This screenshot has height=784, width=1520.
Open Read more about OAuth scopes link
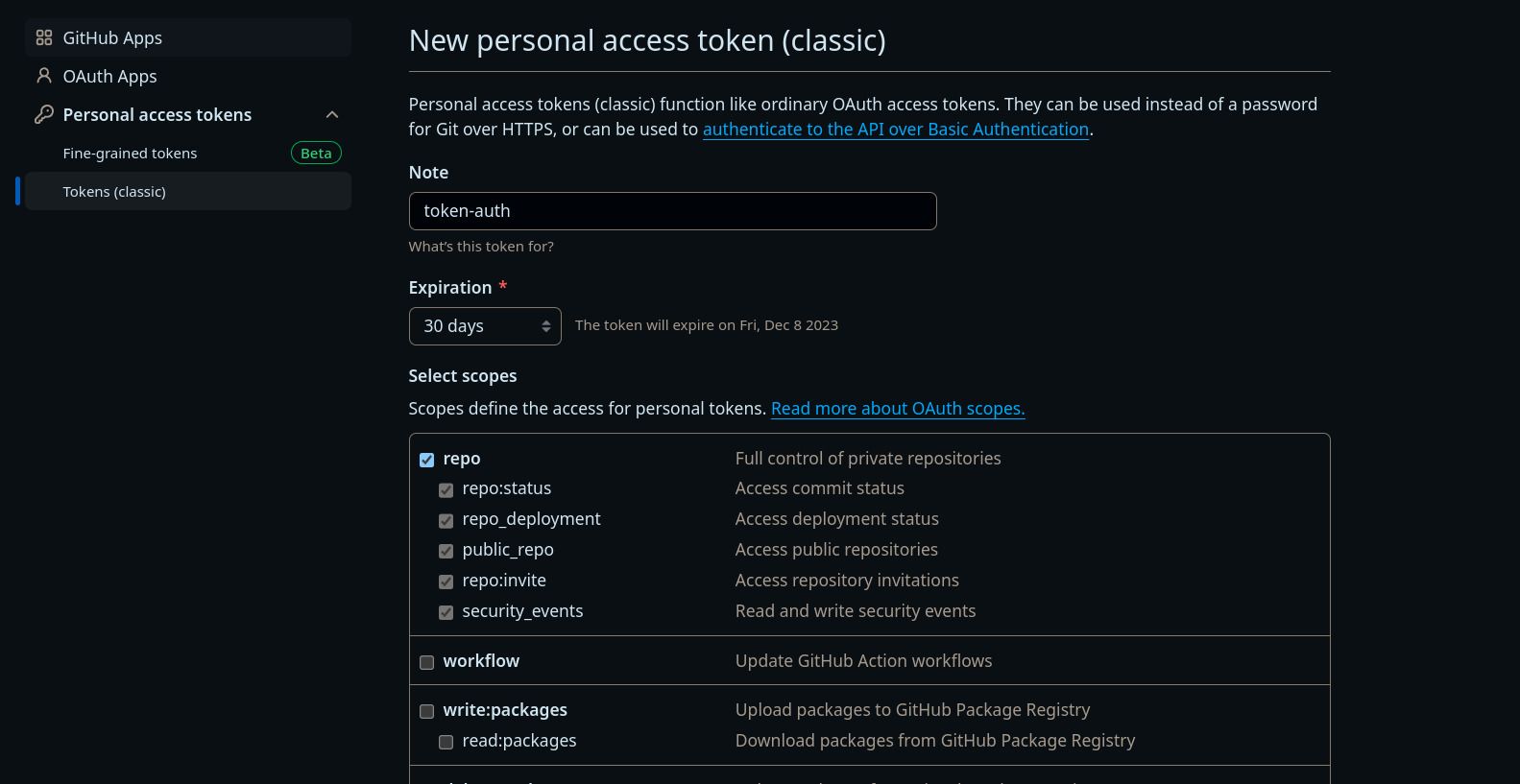[897, 409]
